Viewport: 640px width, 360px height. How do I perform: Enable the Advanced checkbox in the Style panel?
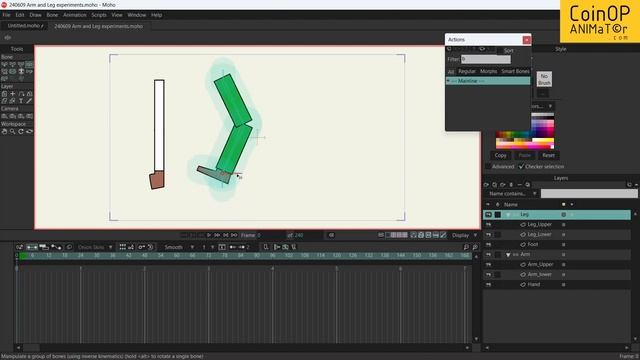[488, 167]
